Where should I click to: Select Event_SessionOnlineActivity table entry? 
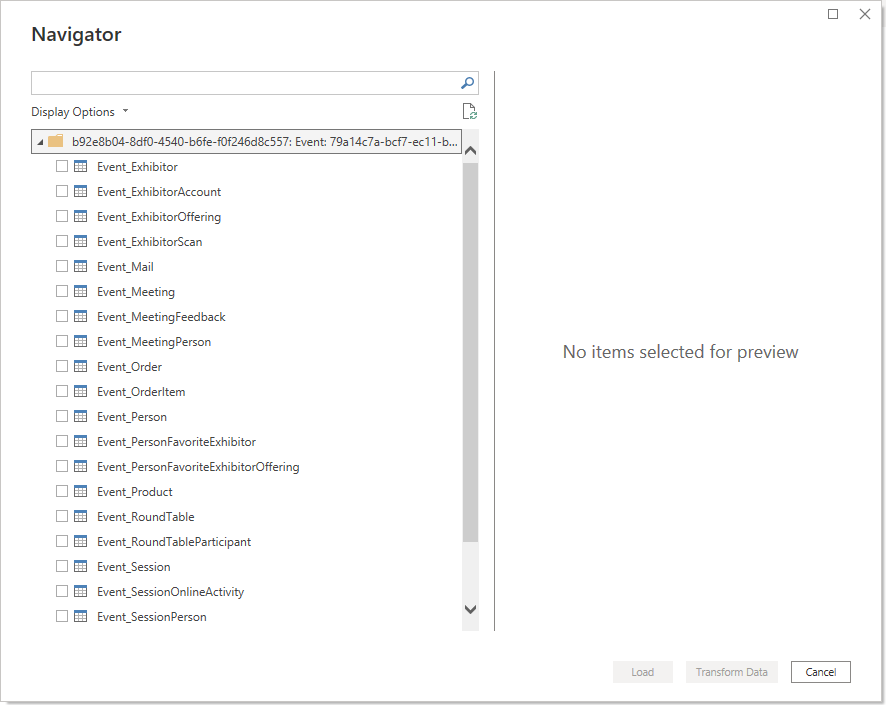(x=171, y=591)
